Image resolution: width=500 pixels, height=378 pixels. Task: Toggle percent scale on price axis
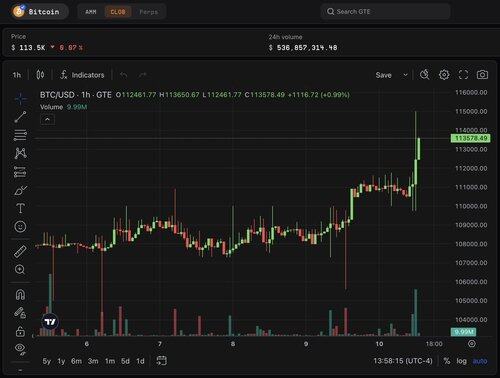coord(447,361)
